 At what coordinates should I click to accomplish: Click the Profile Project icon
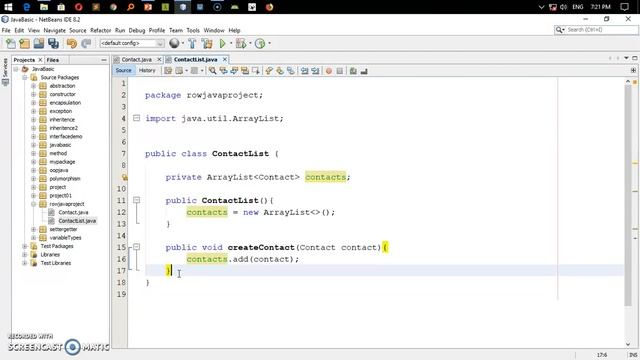click(260, 43)
